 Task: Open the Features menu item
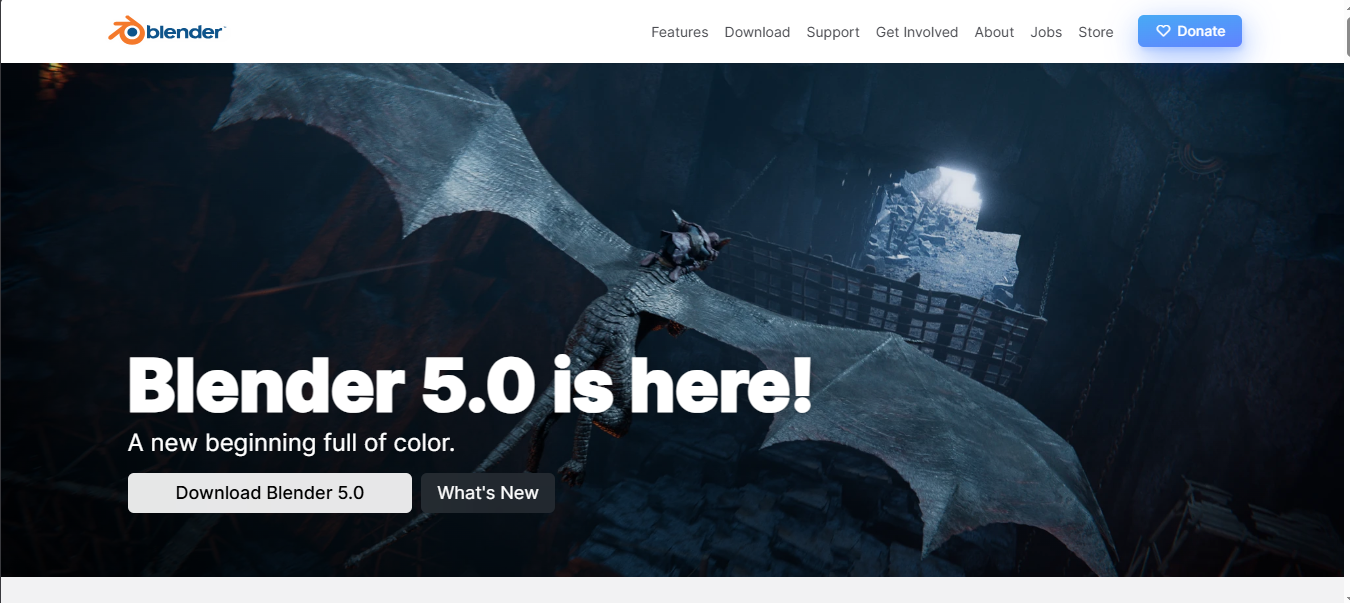[x=679, y=32]
